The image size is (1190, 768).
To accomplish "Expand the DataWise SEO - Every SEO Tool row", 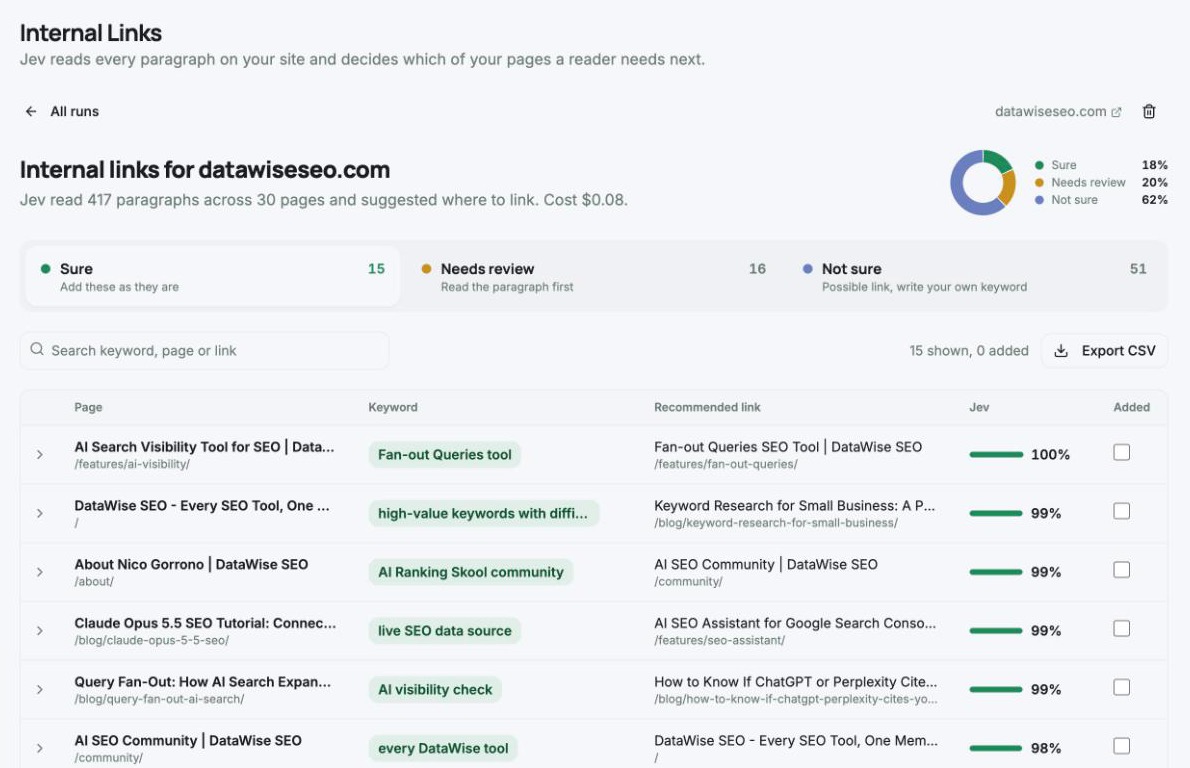I will 39,513.
